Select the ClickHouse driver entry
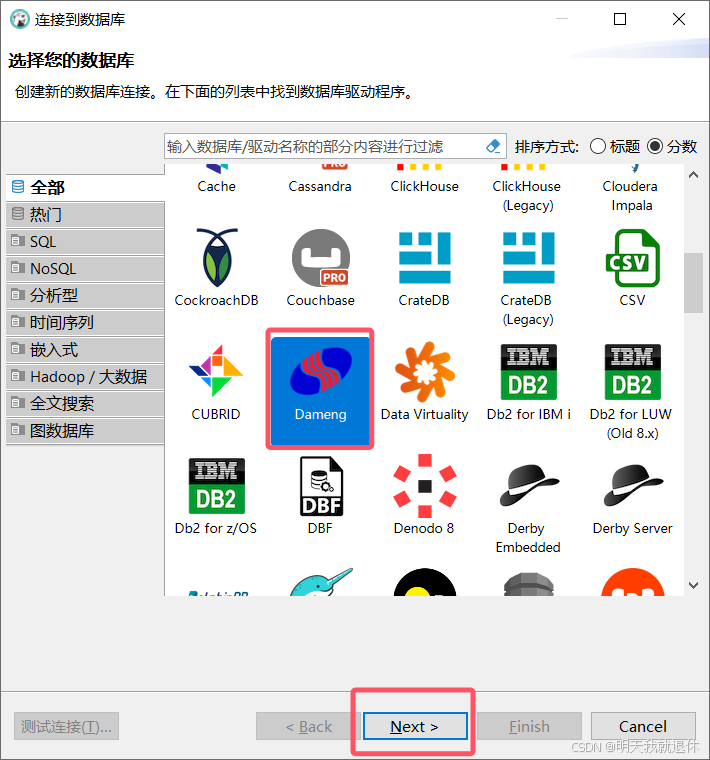Image resolution: width=710 pixels, height=760 pixels. (x=424, y=180)
